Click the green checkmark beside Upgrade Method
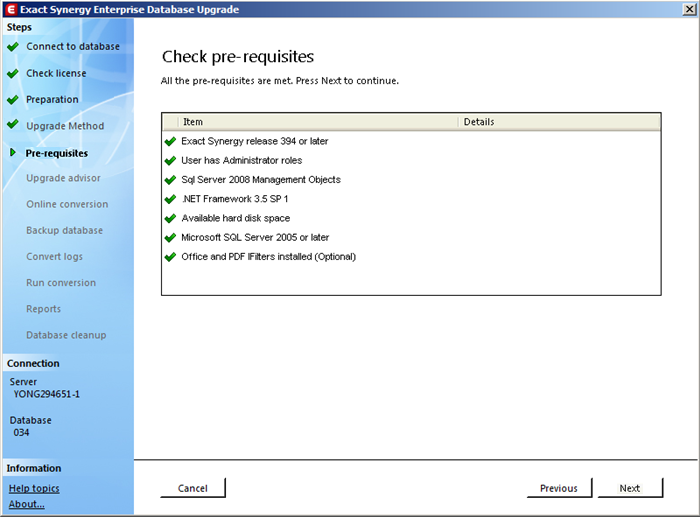 (x=13, y=125)
